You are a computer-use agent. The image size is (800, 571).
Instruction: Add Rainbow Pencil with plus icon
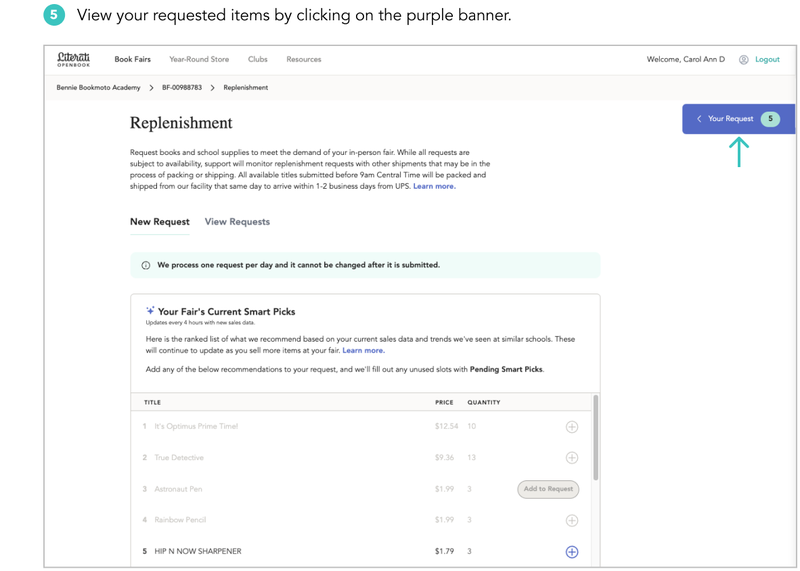coord(572,520)
